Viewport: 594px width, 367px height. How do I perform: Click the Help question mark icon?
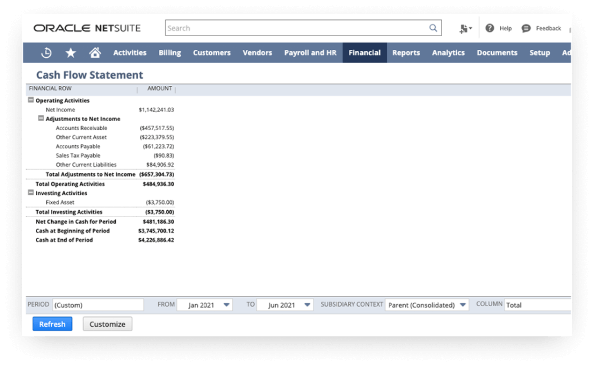click(489, 28)
